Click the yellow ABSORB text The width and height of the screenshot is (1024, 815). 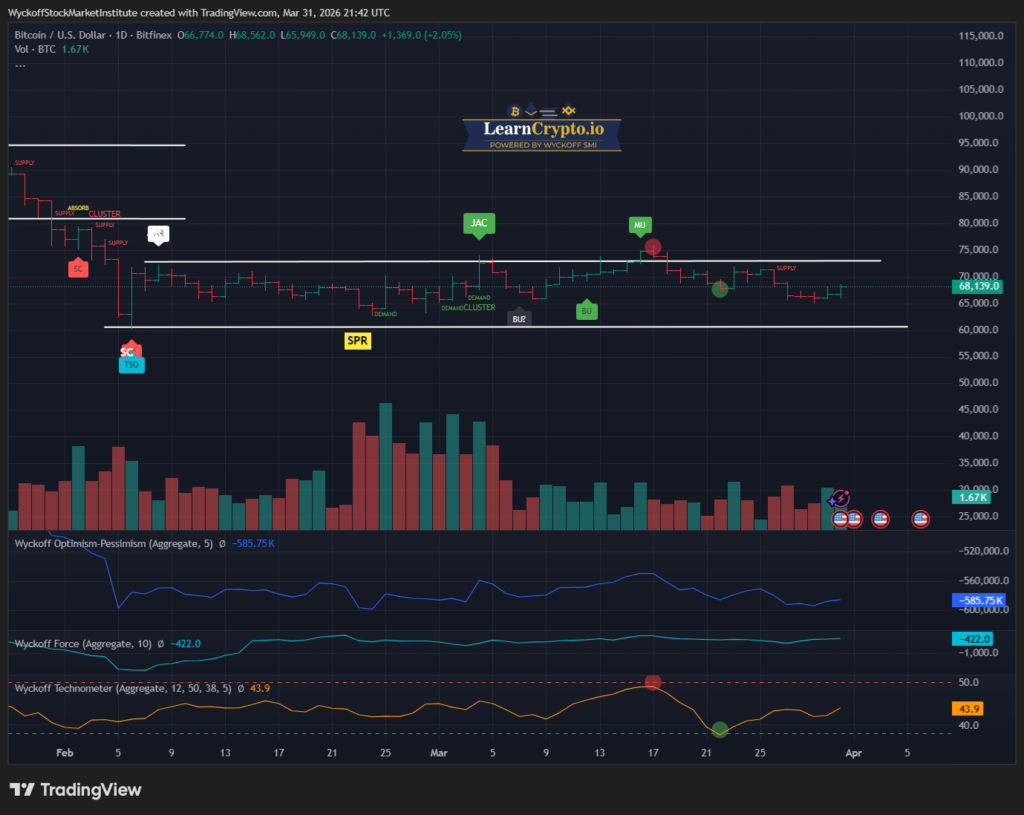pos(78,208)
